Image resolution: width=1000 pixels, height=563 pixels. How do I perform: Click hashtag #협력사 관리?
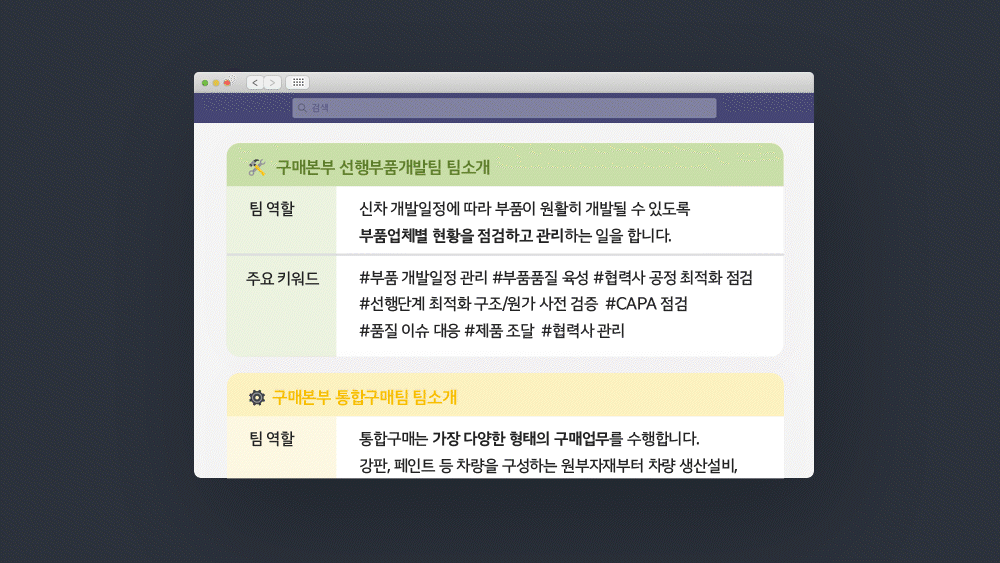(583, 330)
